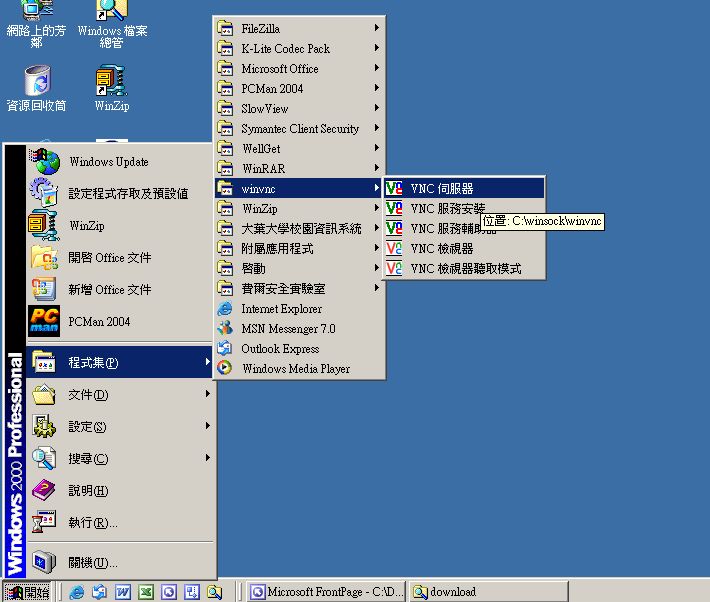
Task: Select the winvnc program group
Action: 299,188
